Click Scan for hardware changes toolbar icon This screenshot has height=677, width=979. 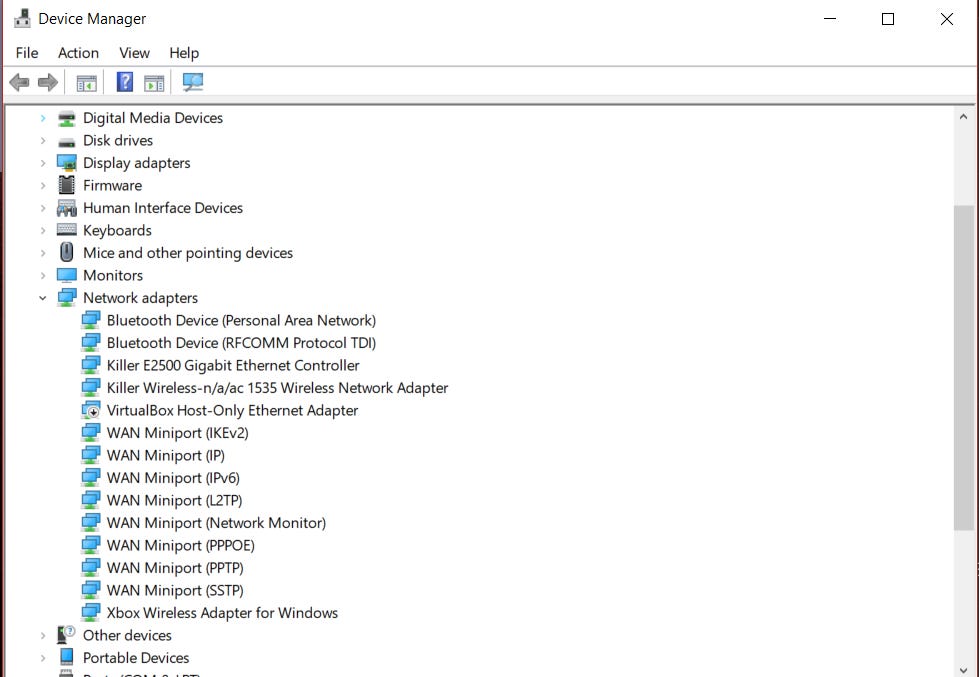point(193,82)
